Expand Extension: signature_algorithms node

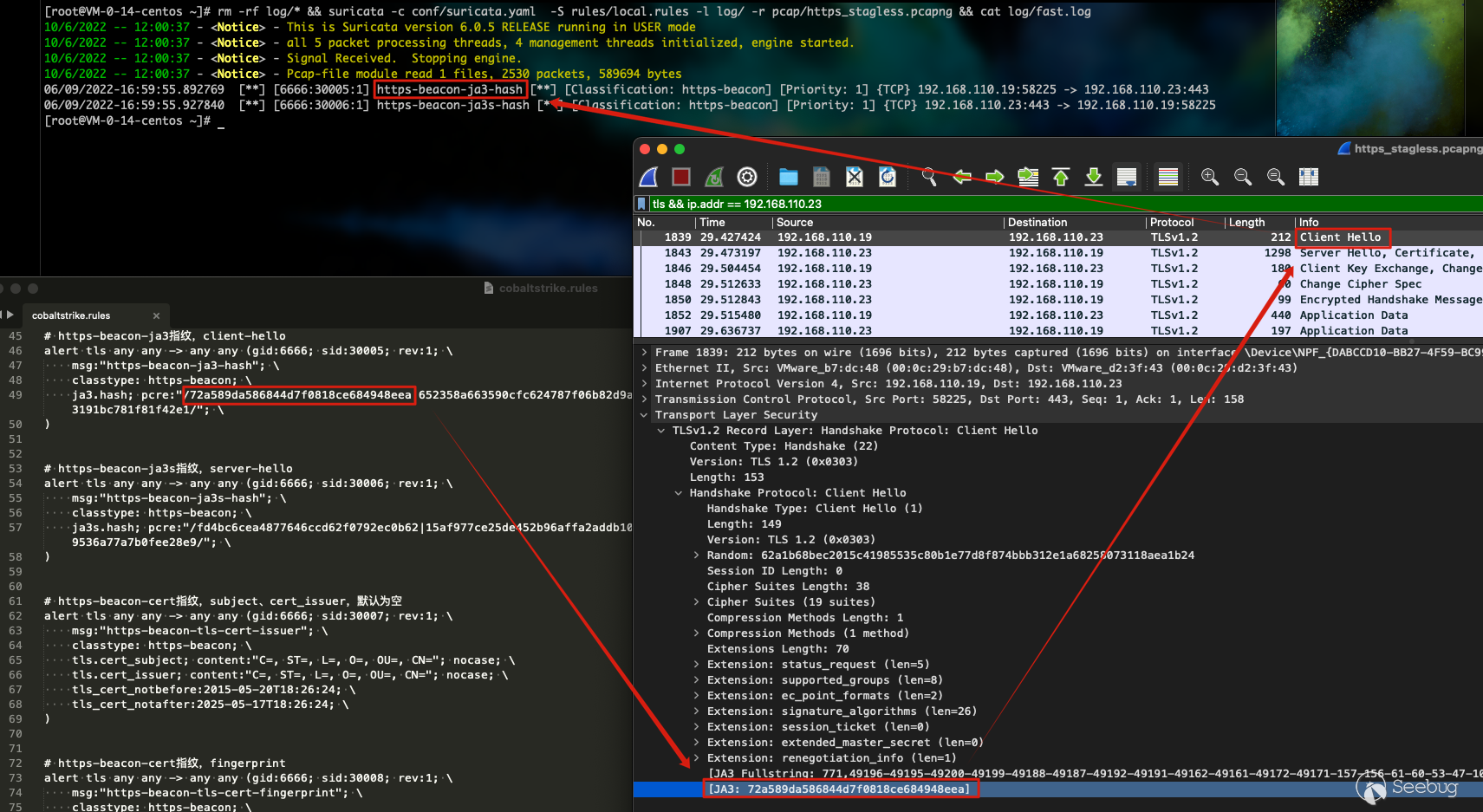point(696,711)
